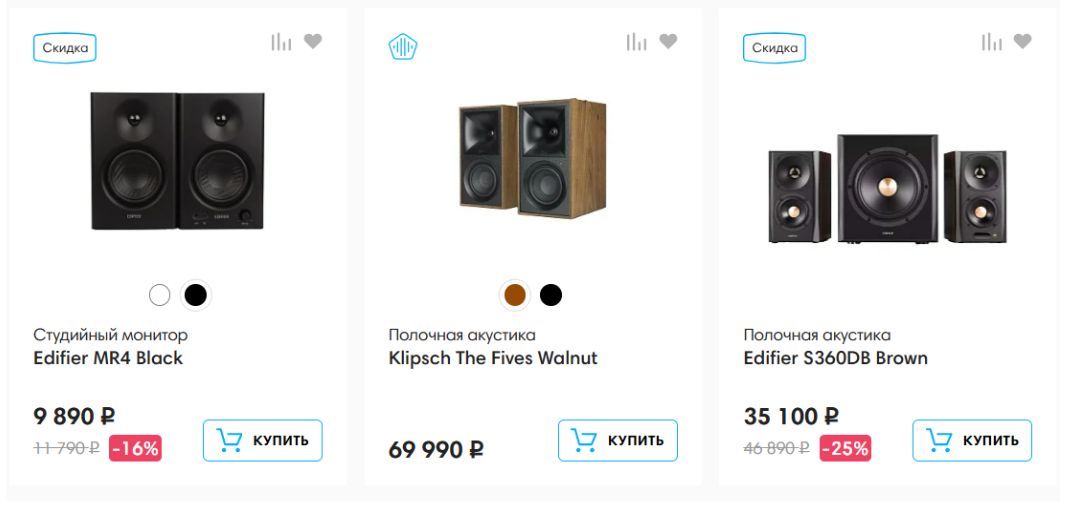Favorite the Klipsch The Fives Walnut
Image resolution: width=1069 pixels, height=514 pixels.
point(668,42)
